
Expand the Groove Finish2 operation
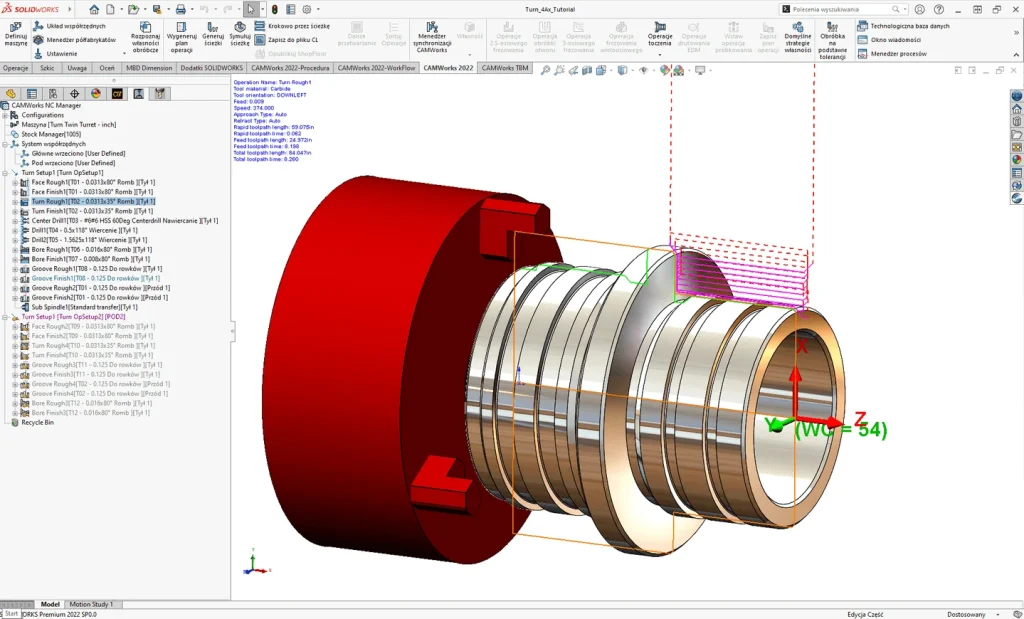tap(15, 297)
